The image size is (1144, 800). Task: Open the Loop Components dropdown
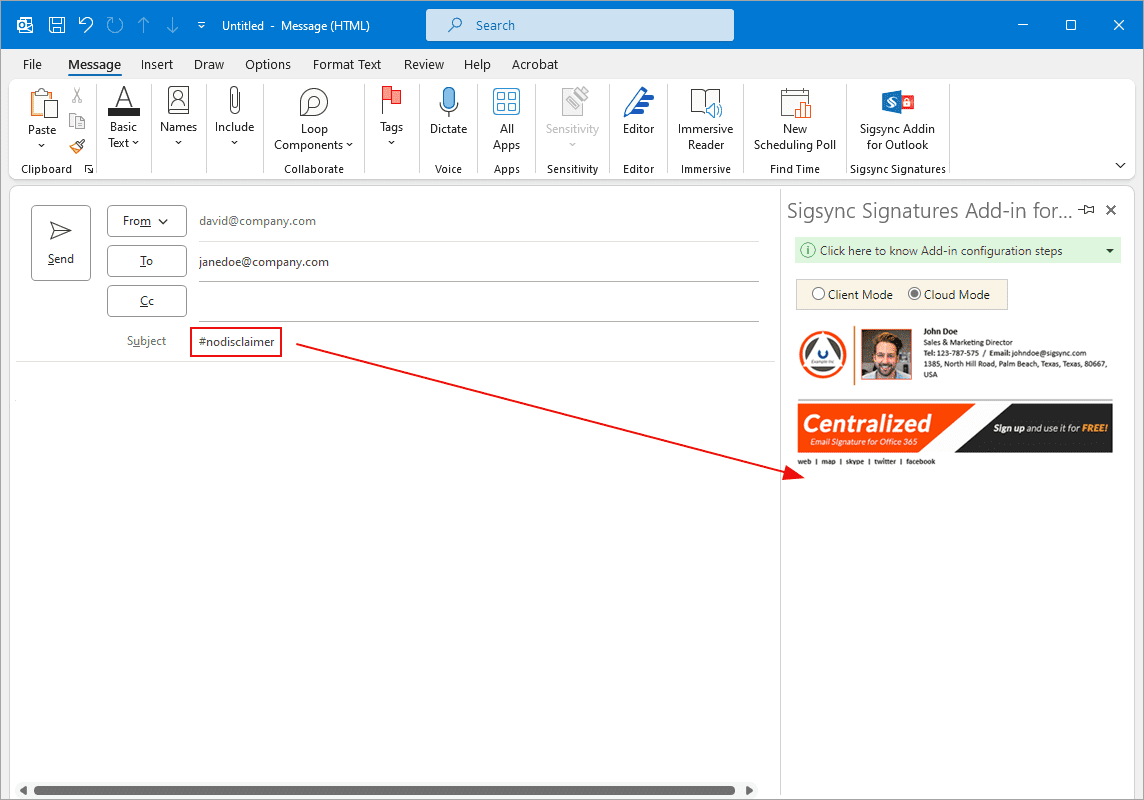[x=314, y=119]
